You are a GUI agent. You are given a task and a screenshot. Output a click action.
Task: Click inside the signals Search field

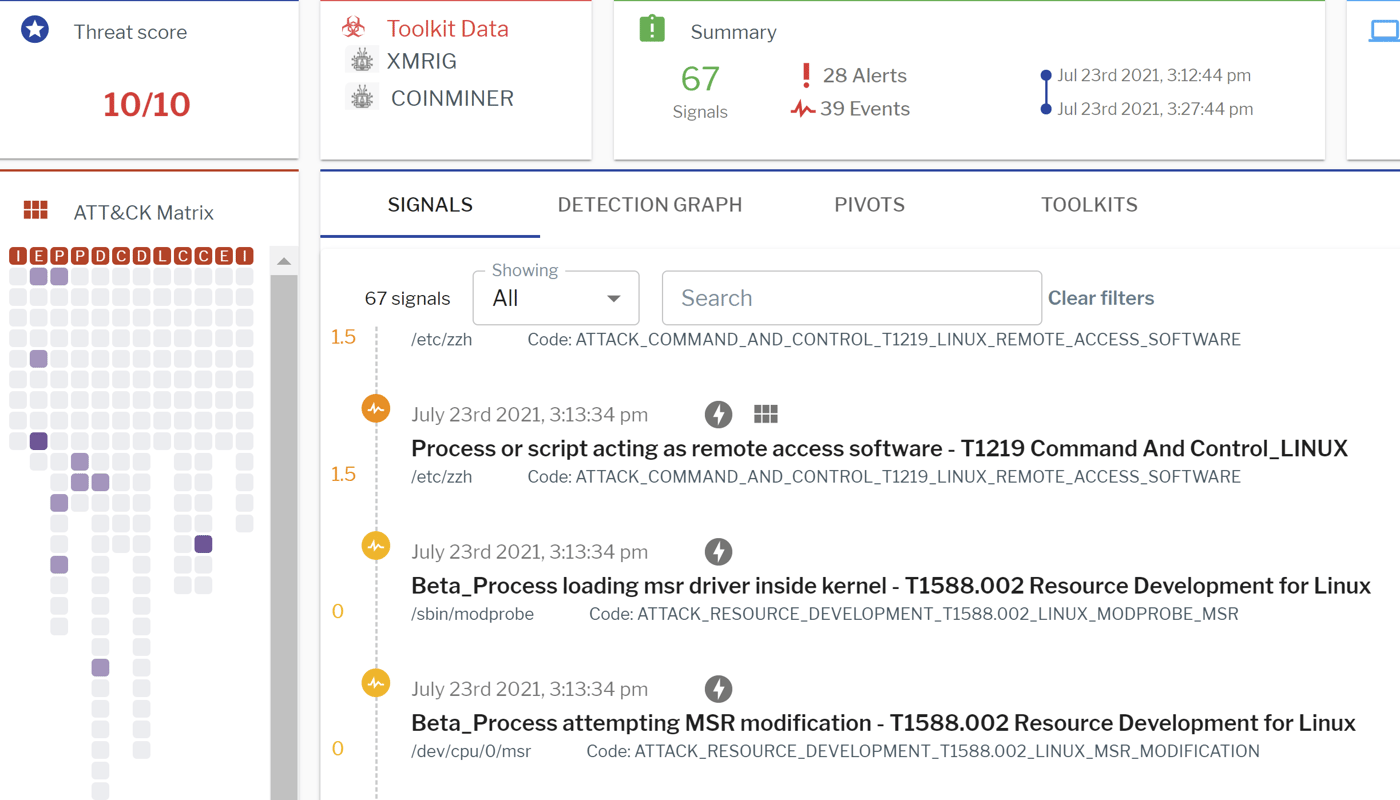click(x=851, y=297)
